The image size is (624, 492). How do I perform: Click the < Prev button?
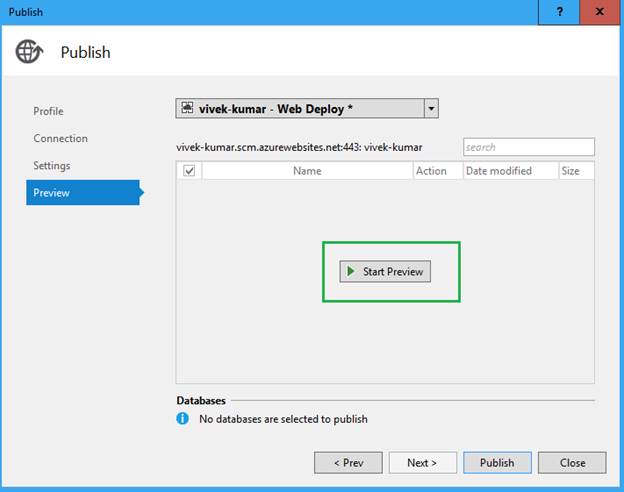pyautogui.click(x=348, y=463)
